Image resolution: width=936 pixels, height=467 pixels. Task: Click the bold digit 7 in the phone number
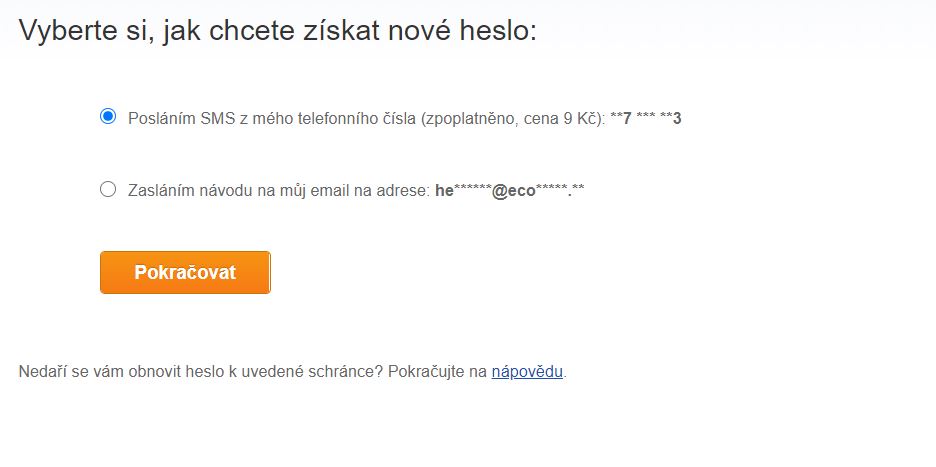627,118
